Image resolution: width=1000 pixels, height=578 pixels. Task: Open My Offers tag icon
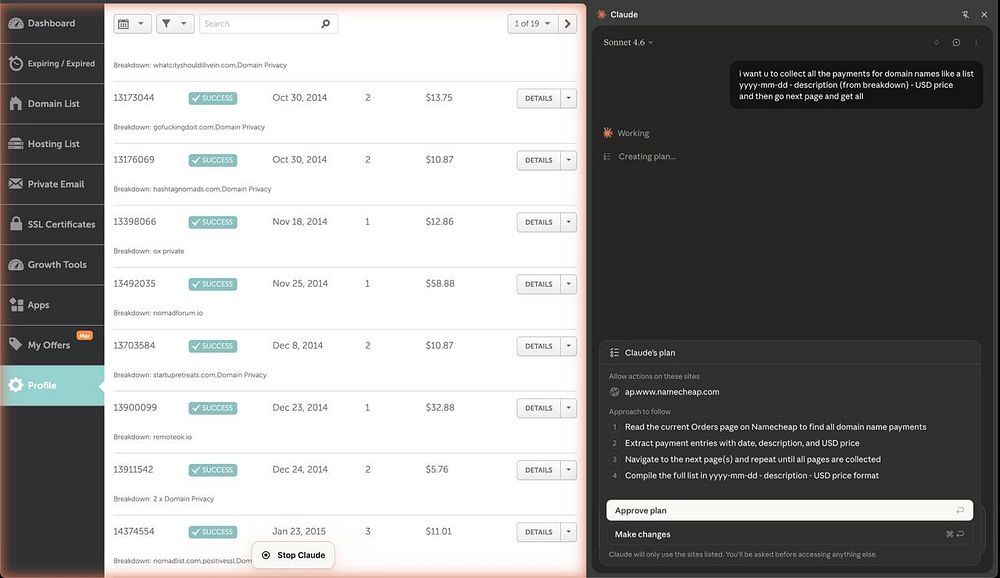click(16, 345)
